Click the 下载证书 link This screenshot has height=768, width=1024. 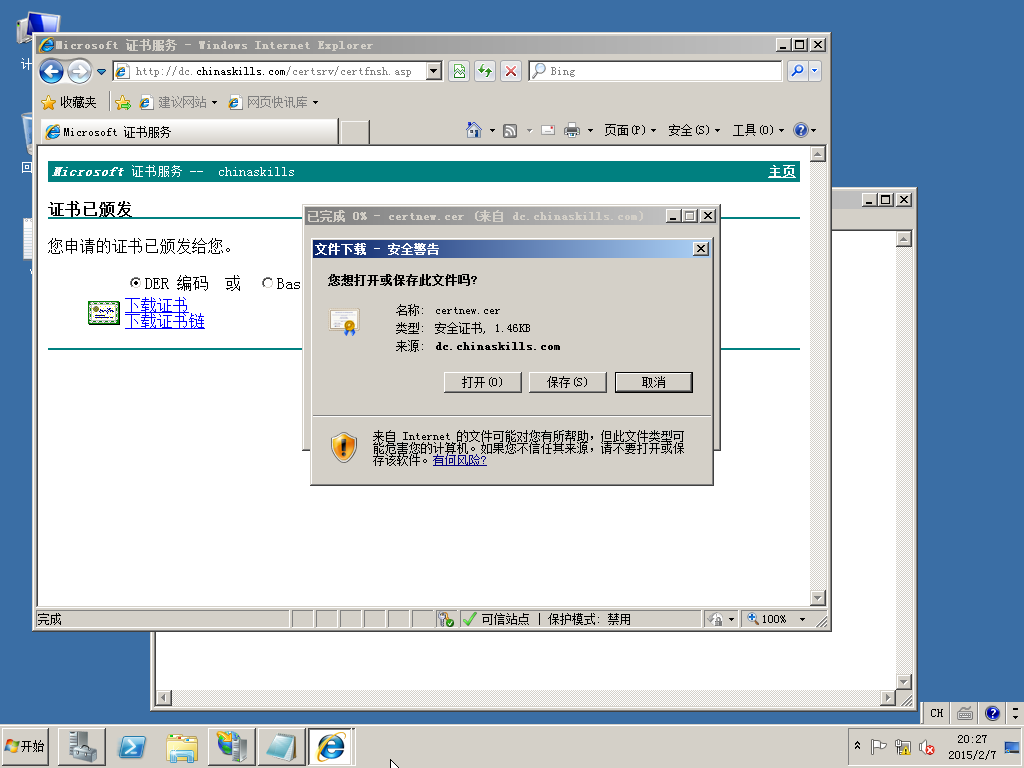click(156, 305)
